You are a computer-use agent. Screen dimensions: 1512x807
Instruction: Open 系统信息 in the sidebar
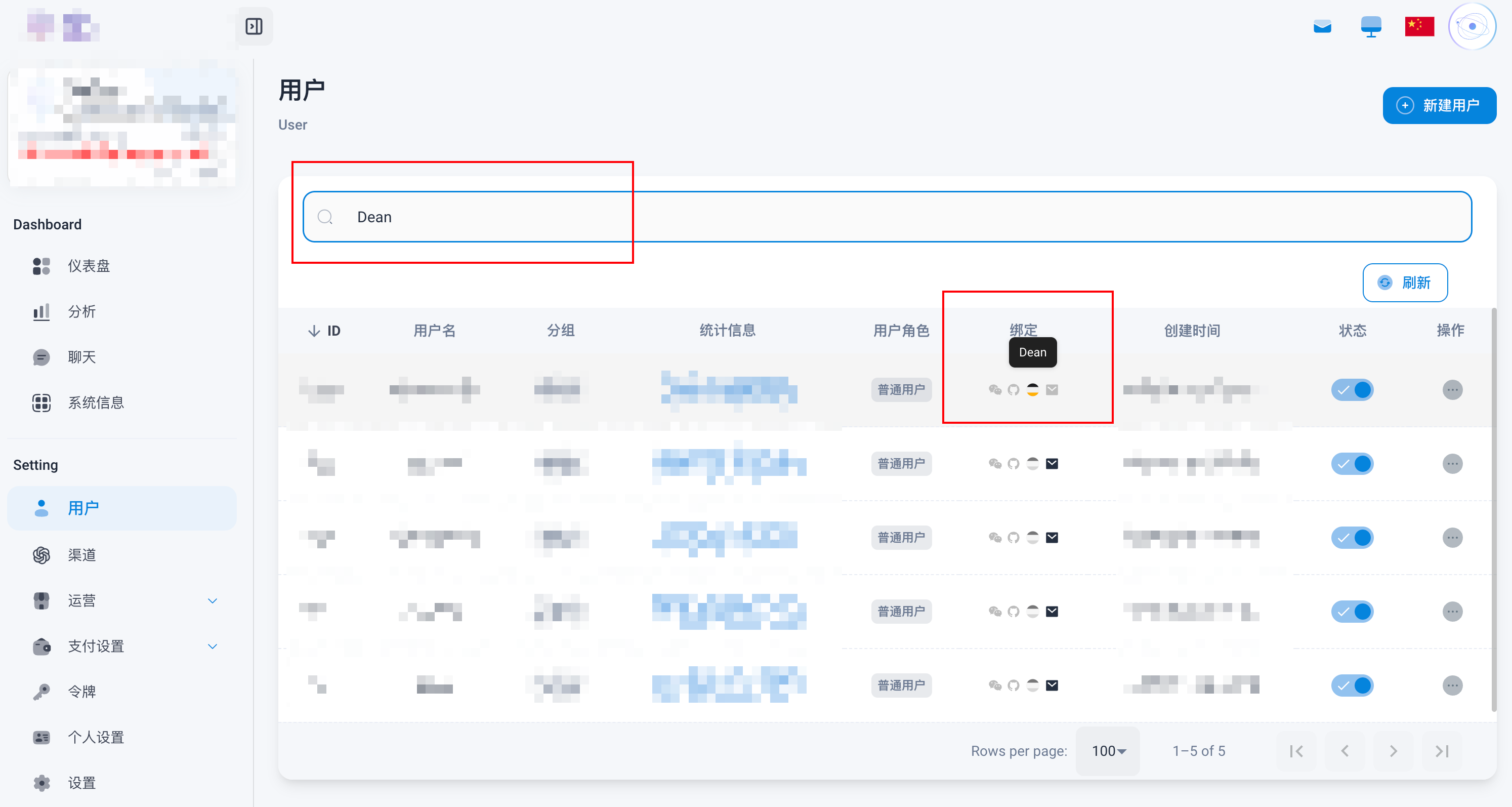click(x=122, y=402)
